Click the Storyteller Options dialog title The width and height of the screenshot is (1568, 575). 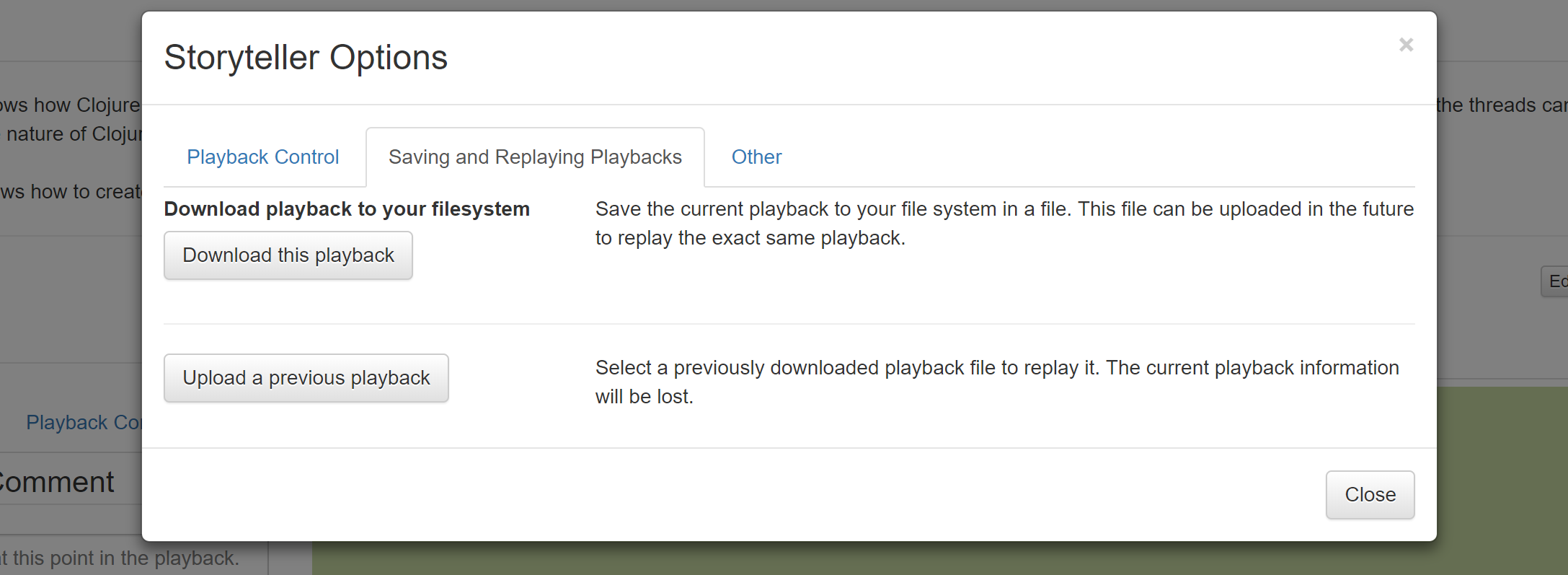click(306, 58)
